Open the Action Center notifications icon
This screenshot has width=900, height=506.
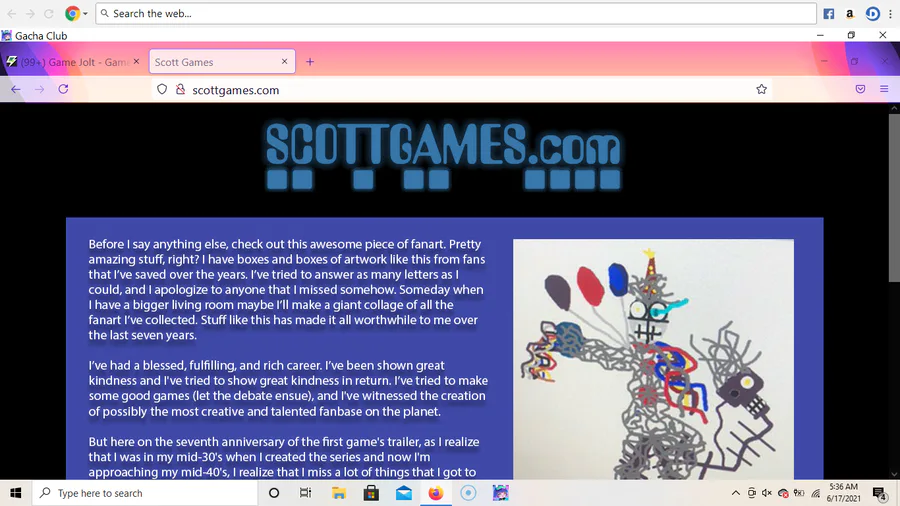coord(879,493)
